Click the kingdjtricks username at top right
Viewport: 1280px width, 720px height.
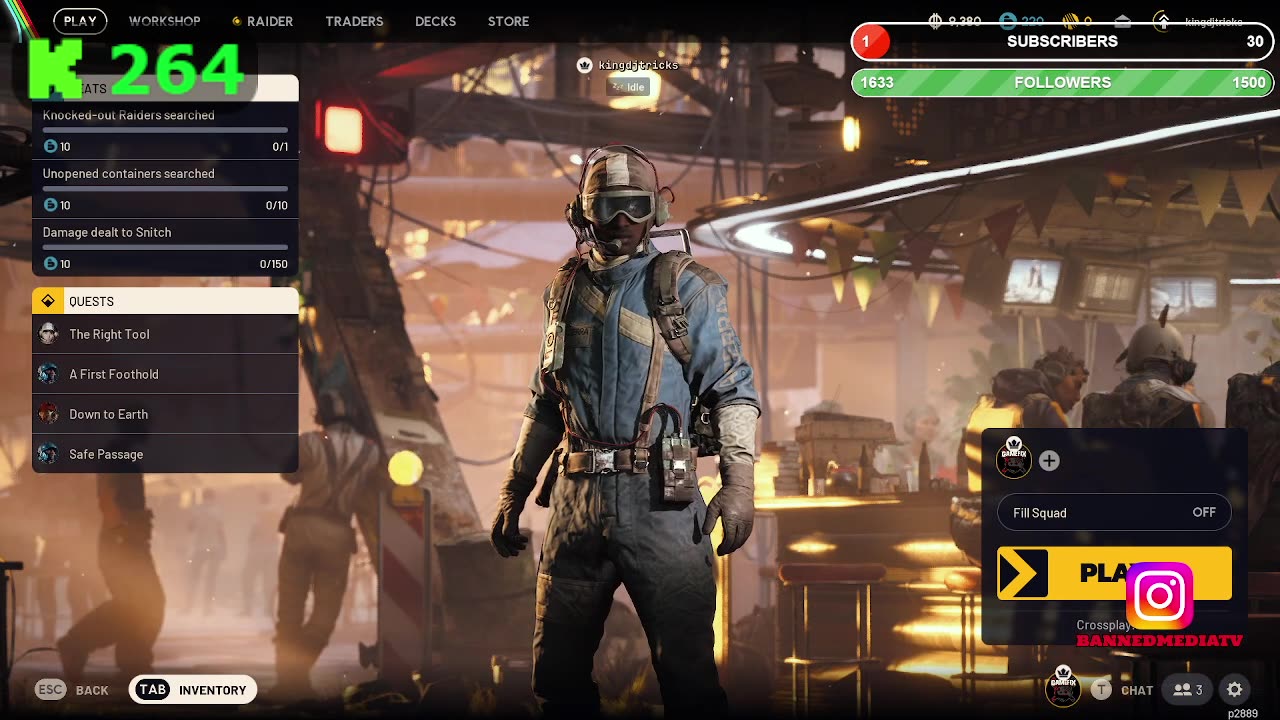pos(1213,22)
